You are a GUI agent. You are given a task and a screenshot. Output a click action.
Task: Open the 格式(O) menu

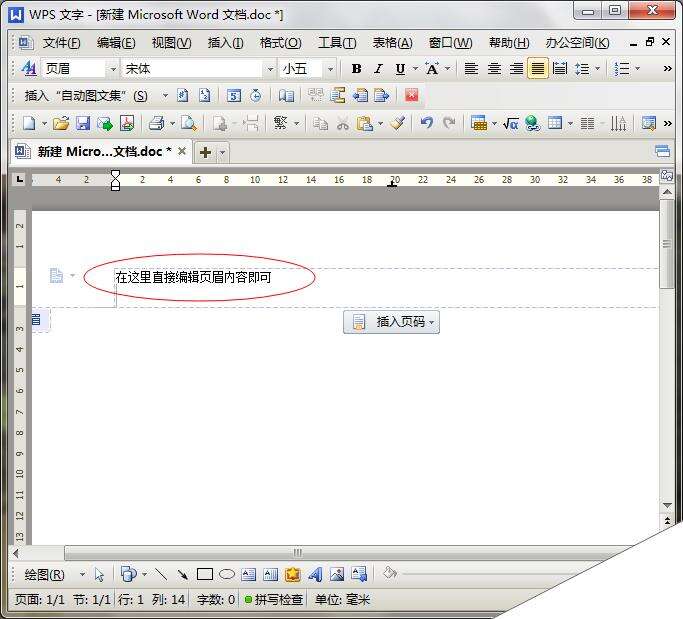click(281, 43)
